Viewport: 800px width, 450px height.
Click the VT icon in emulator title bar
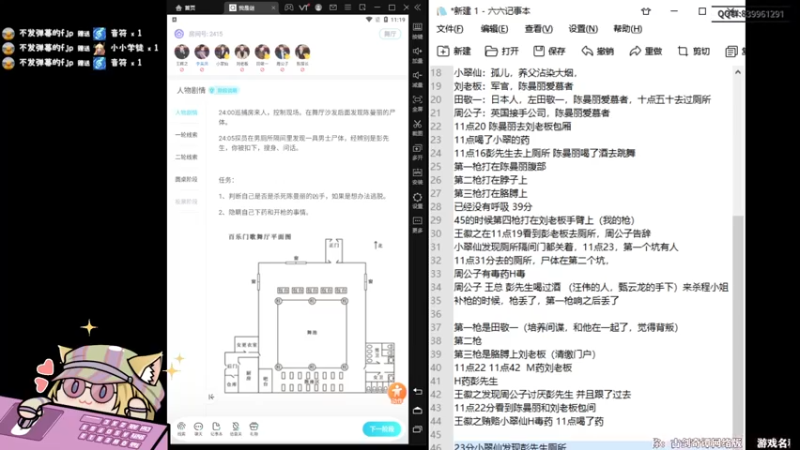(304, 8)
